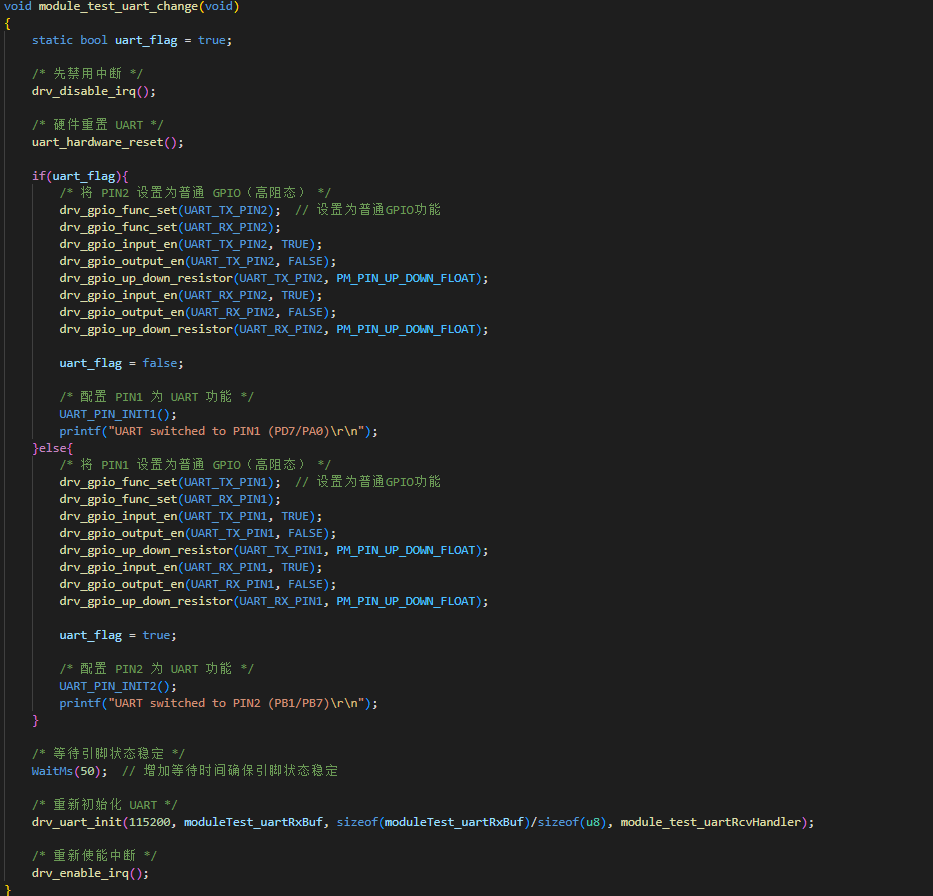933x896 pixels.
Task: Click the "重新初始化 UART" comment
Action: click(104, 805)
